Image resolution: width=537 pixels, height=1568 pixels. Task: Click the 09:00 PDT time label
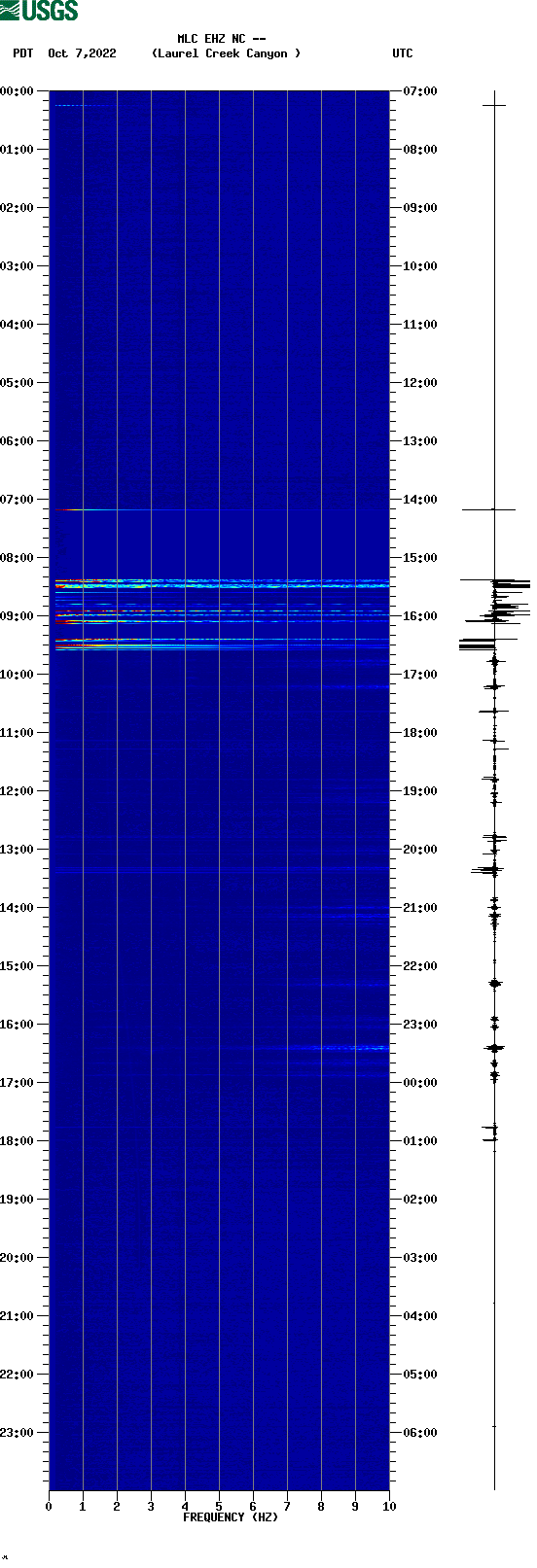[x=18, y=616]
